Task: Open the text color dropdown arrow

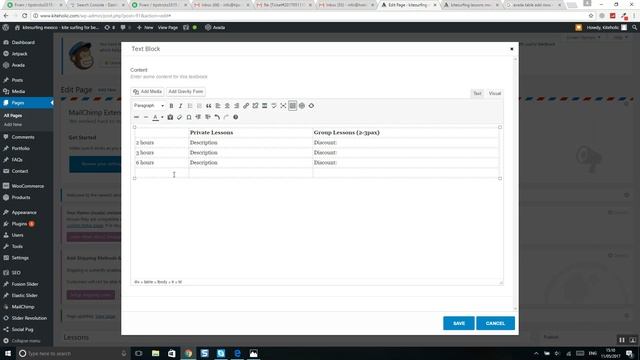Action: click(162, 117)
